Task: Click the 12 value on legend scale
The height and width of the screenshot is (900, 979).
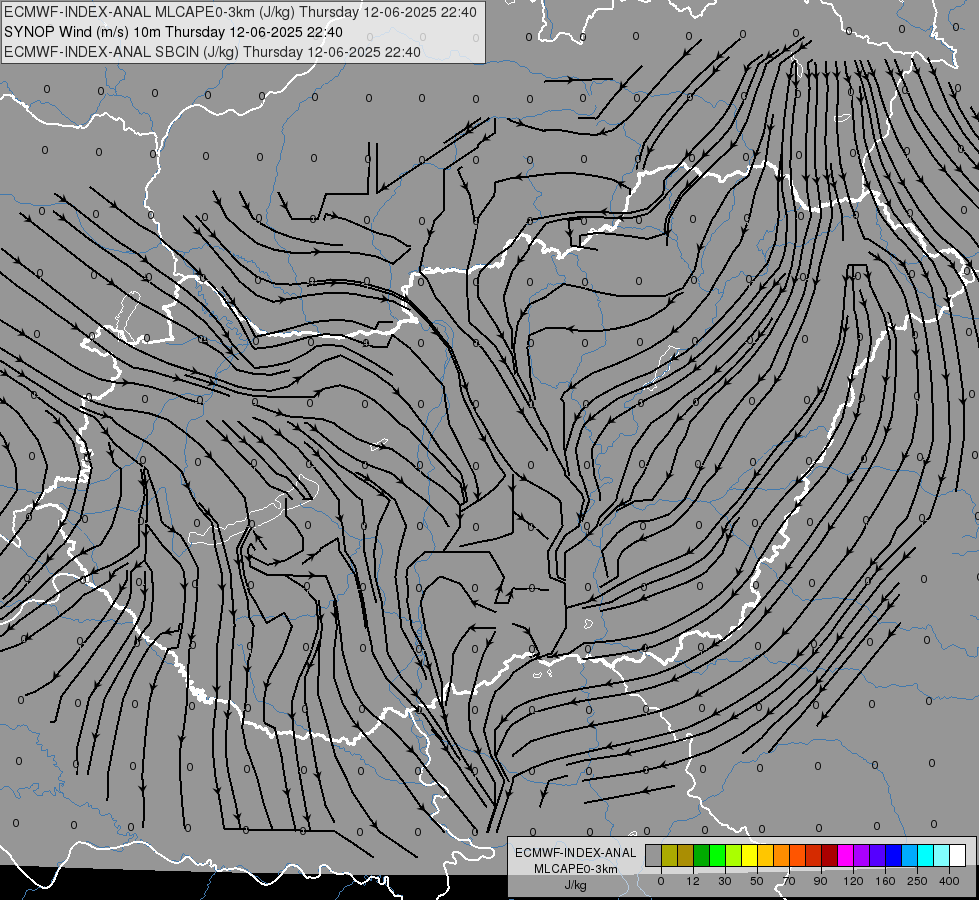Action: [693, 881]
